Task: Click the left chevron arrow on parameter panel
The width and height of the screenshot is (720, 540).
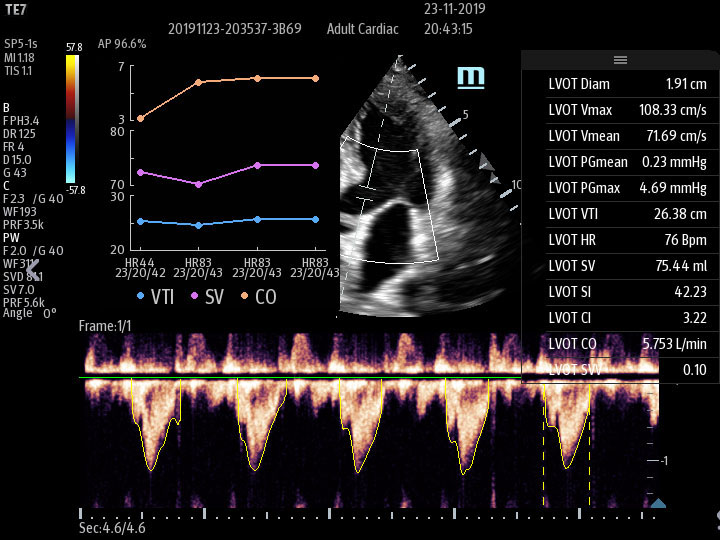Action: point(33,270)
